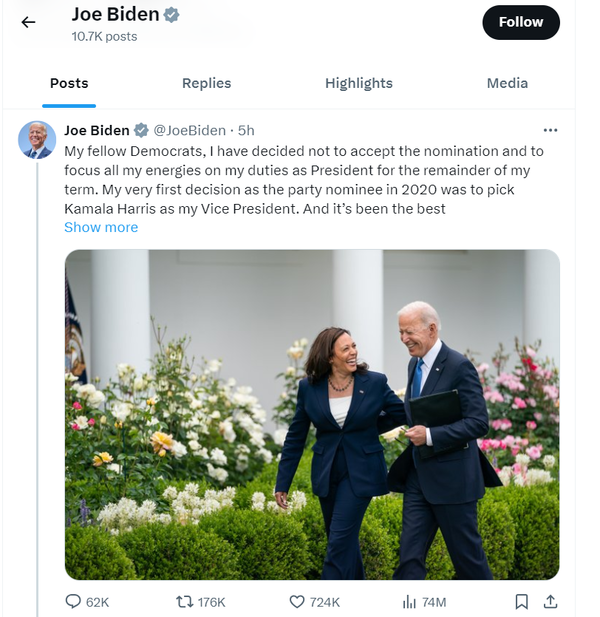Open the attached garden photo
Viewport: 600px width, 617px height.
312,414
